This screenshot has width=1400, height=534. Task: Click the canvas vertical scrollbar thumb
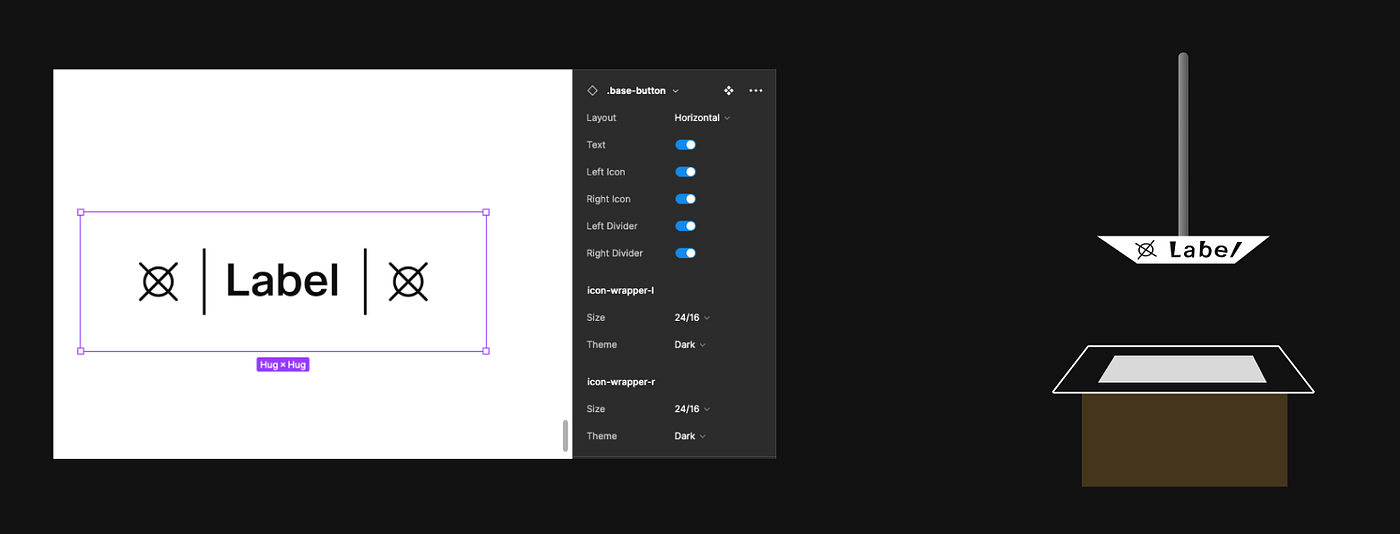pos(565,435)
